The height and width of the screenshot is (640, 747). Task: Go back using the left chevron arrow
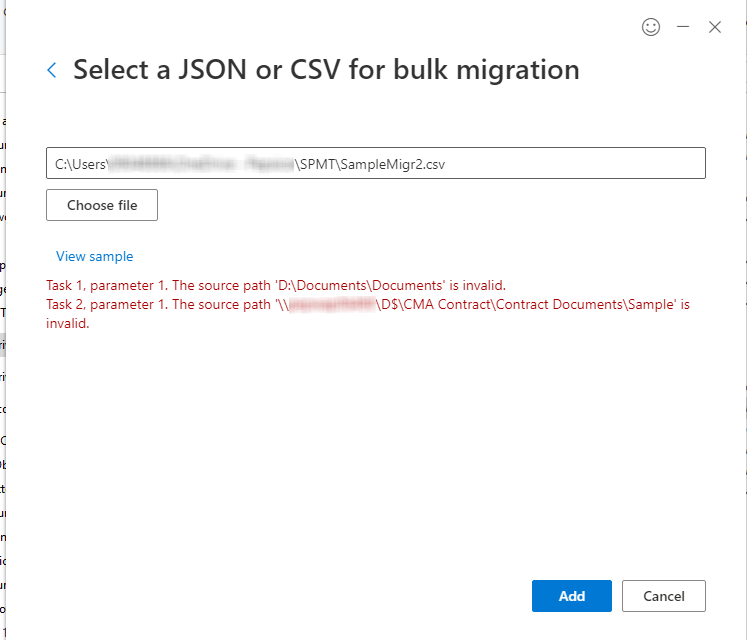52,70
